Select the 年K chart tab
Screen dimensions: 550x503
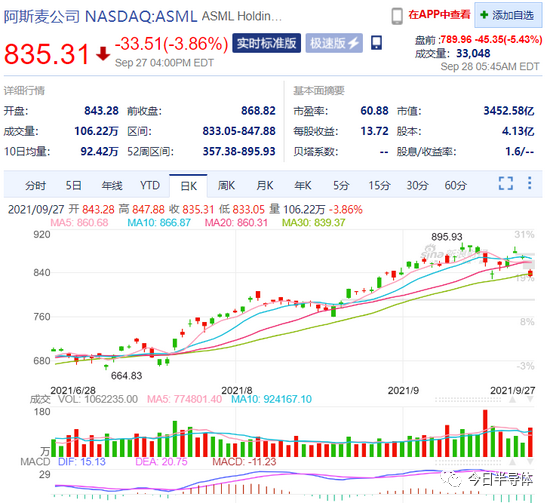(x=303, y=185)
